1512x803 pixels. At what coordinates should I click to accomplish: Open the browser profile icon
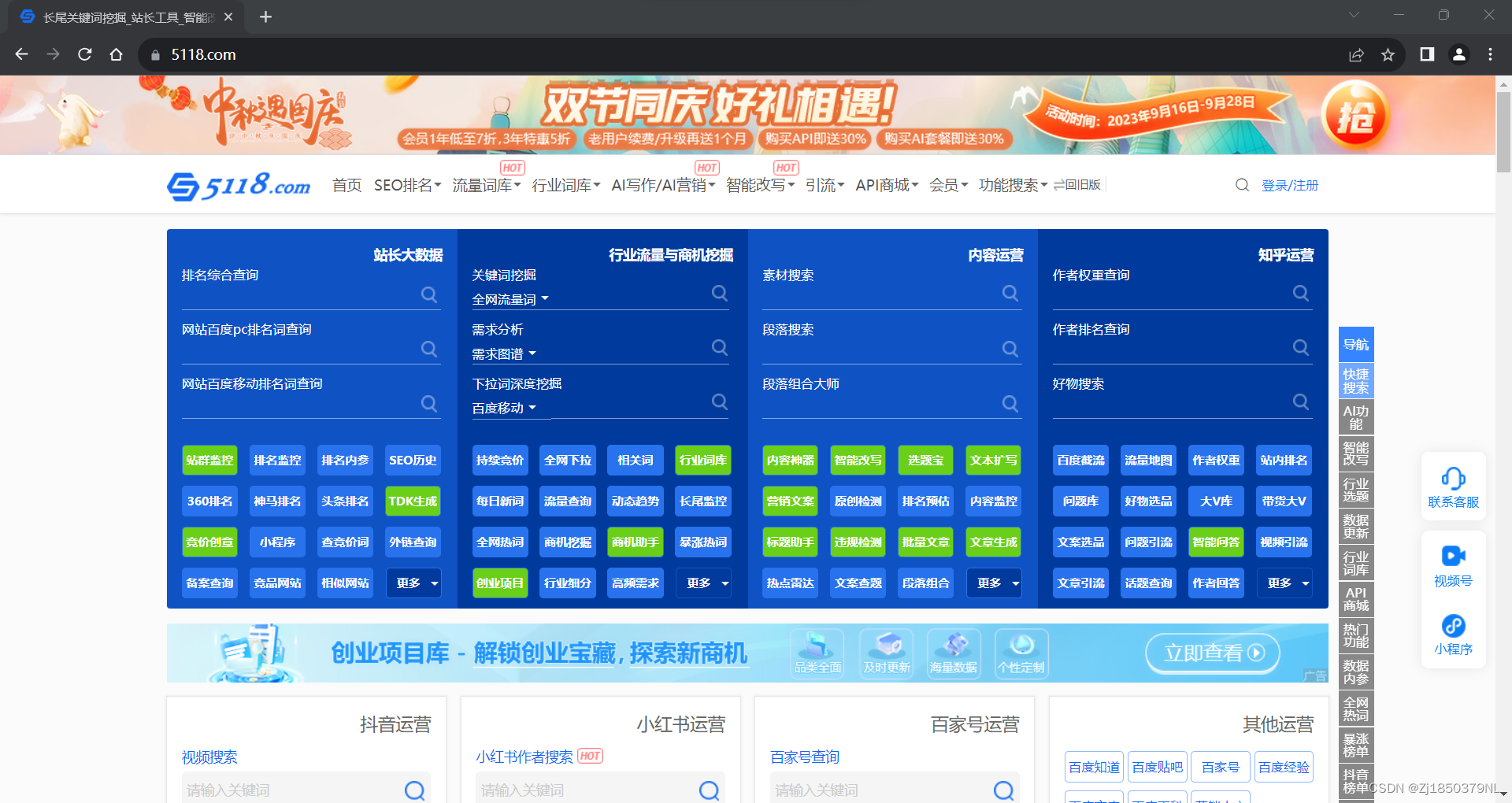[x=1459, y=54]
